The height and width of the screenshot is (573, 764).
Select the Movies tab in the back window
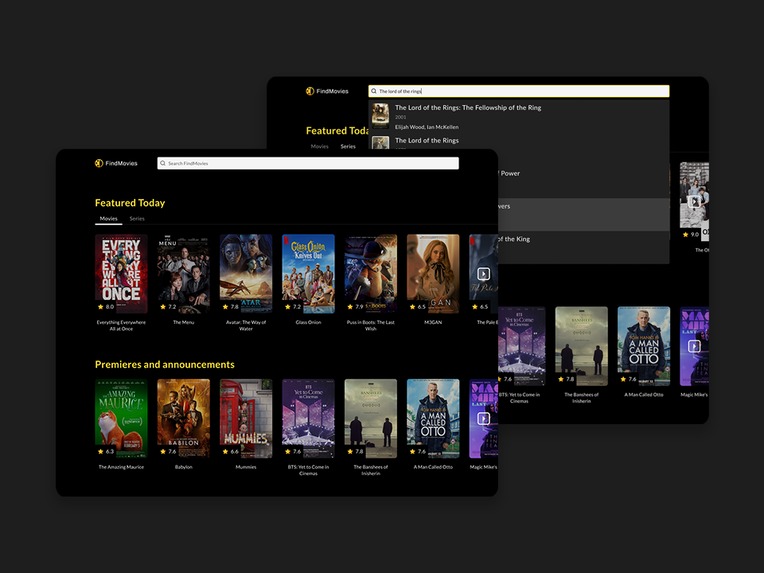click(x=320, y=146)
